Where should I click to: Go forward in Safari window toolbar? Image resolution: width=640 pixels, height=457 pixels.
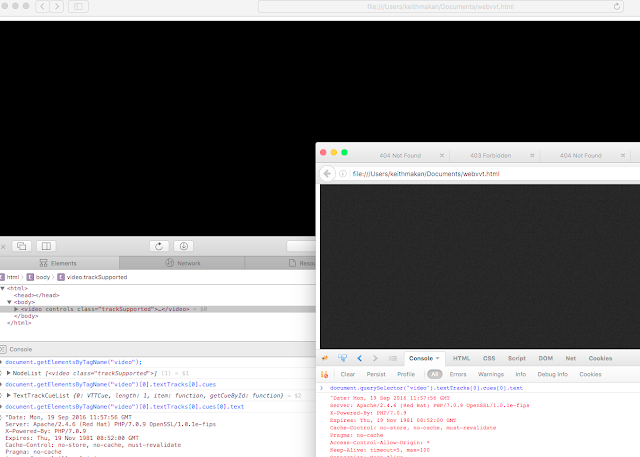[x=57, y=7]
